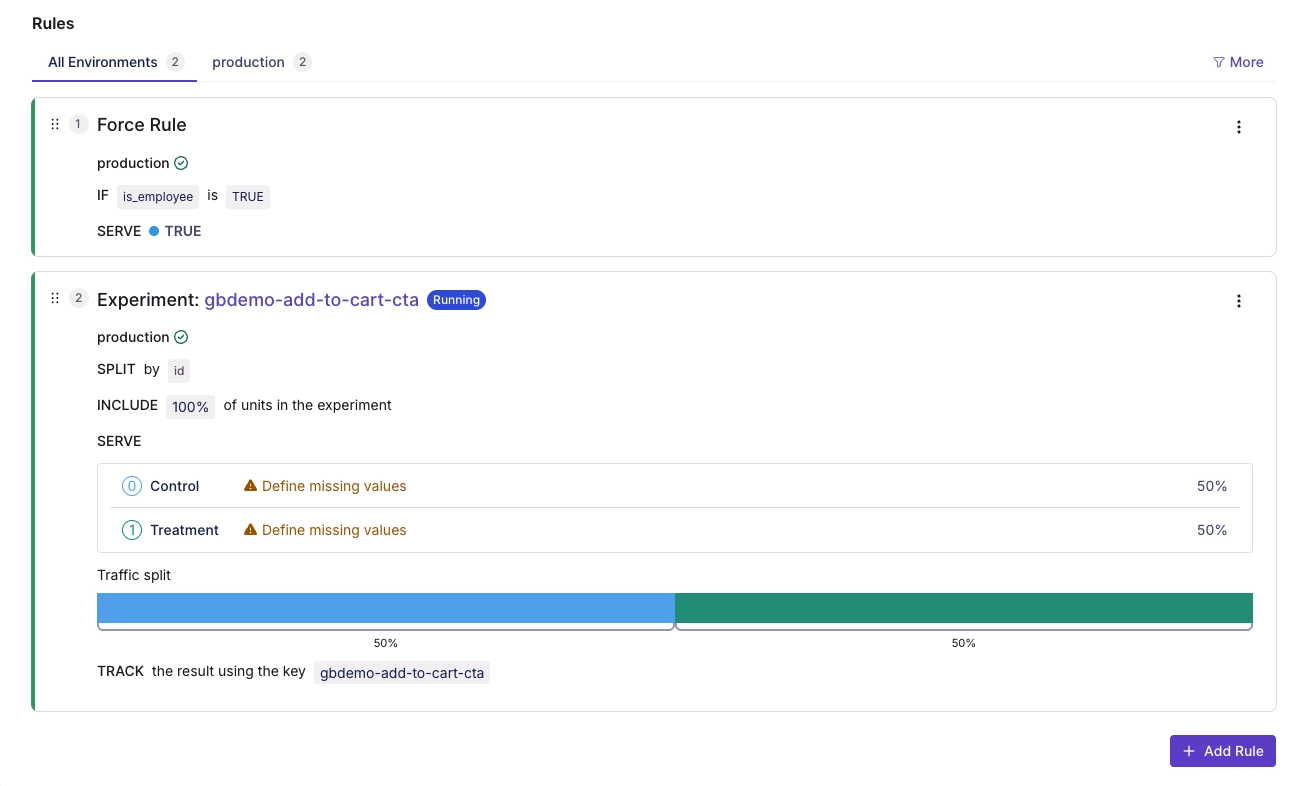Viewport: 1301px width, 786px height.
Task: Click Define missing values for Control
Action: coord(334,486)
